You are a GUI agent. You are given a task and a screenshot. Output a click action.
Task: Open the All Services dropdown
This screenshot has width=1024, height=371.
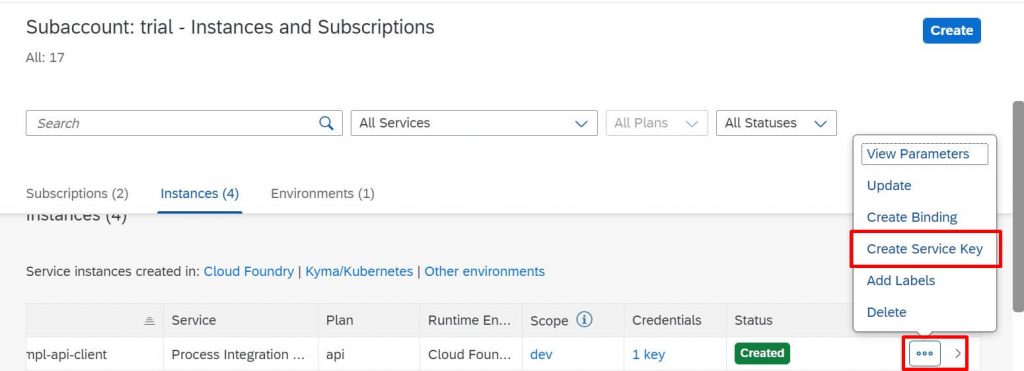tap(474, 123)
